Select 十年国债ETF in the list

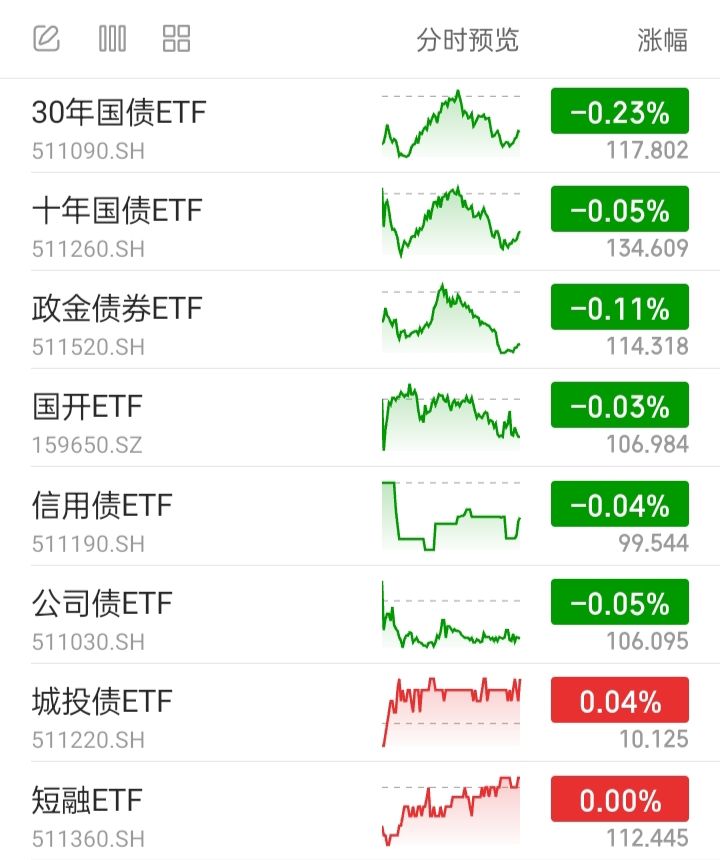[117, 210]
